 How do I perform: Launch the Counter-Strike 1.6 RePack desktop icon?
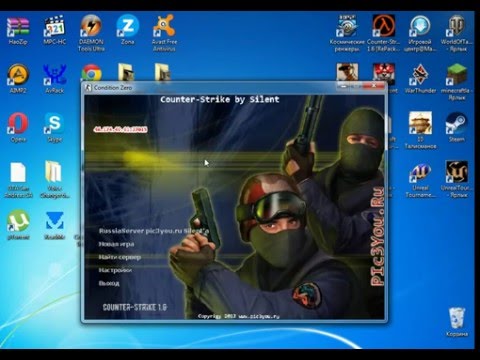(384, 33)
